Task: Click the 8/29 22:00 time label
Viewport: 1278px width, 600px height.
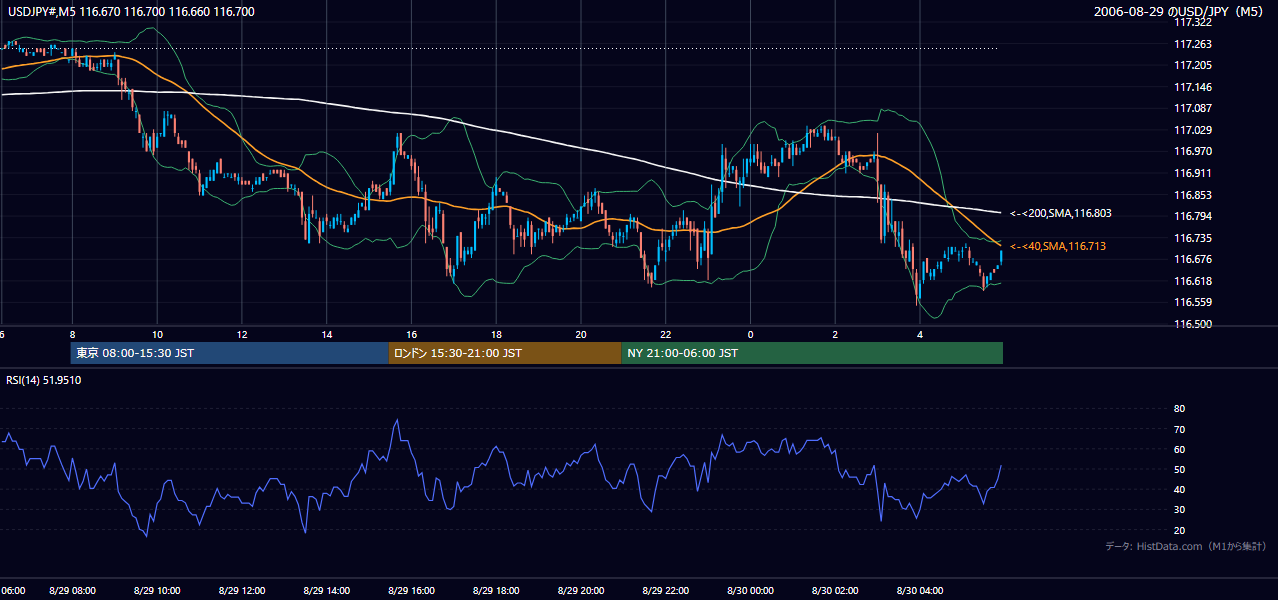Action: click(666, 591)
